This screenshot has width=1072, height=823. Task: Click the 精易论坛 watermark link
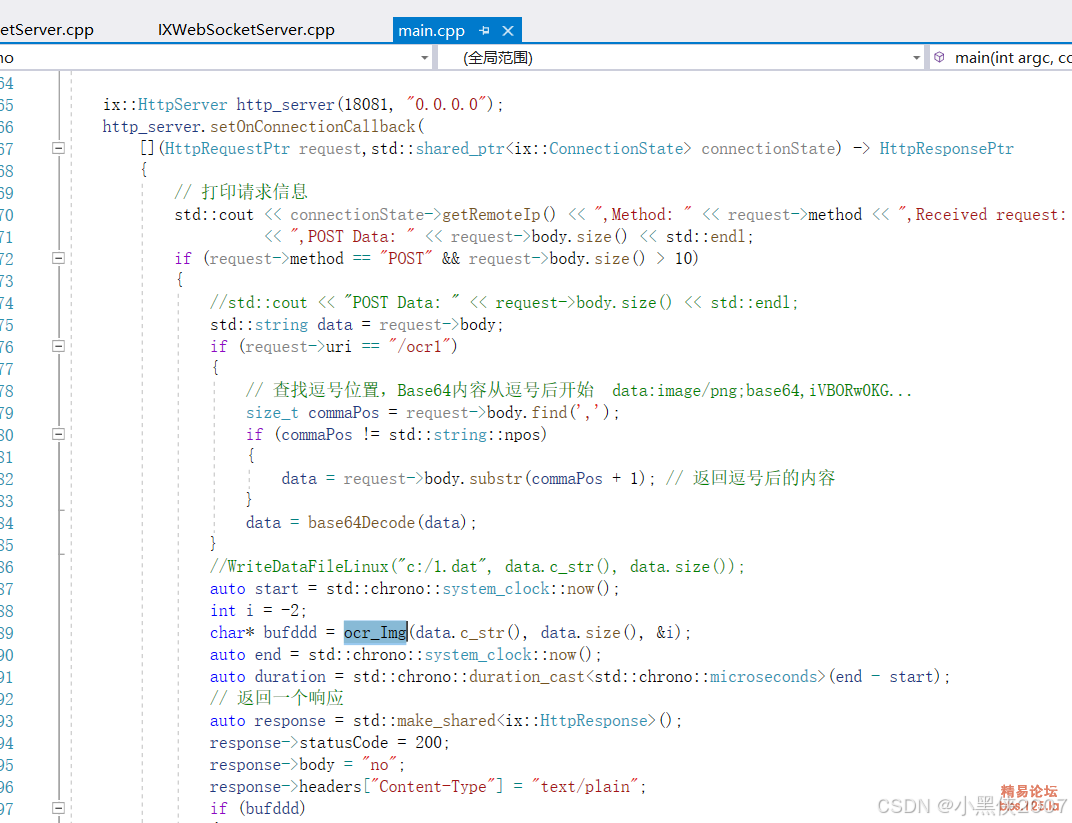[x=1029, y=791]
